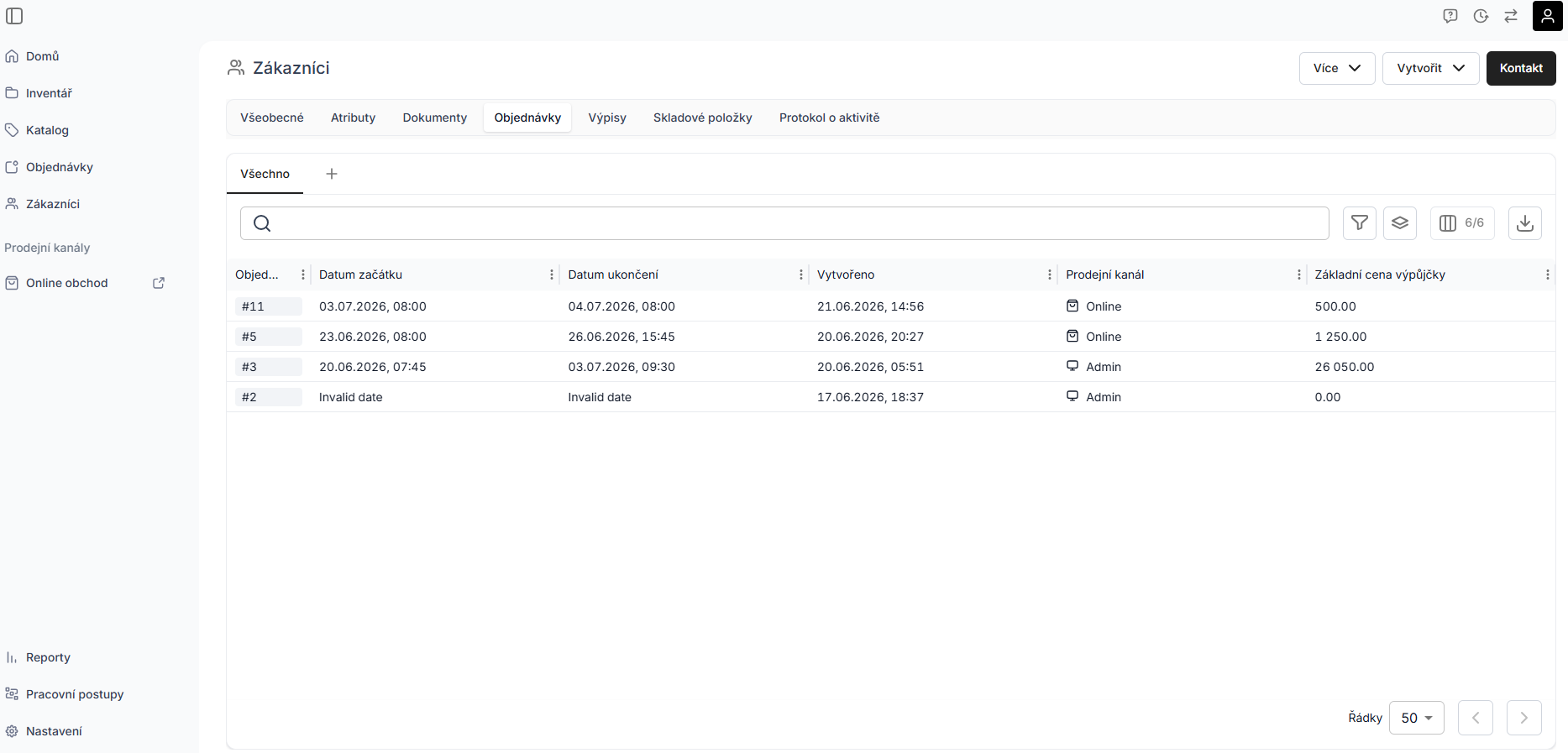
Task: Click price cell 1 250.00
Action: 1340,337
